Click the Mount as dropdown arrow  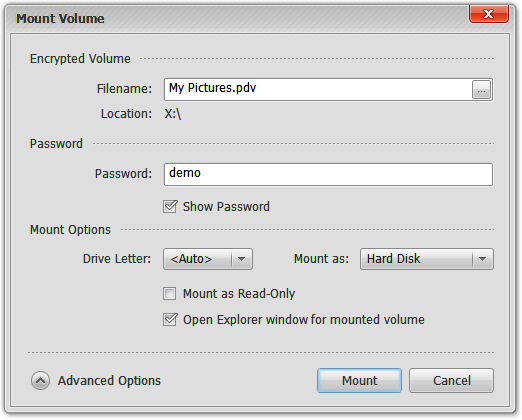pyautogui.click(x=482, y=259)
